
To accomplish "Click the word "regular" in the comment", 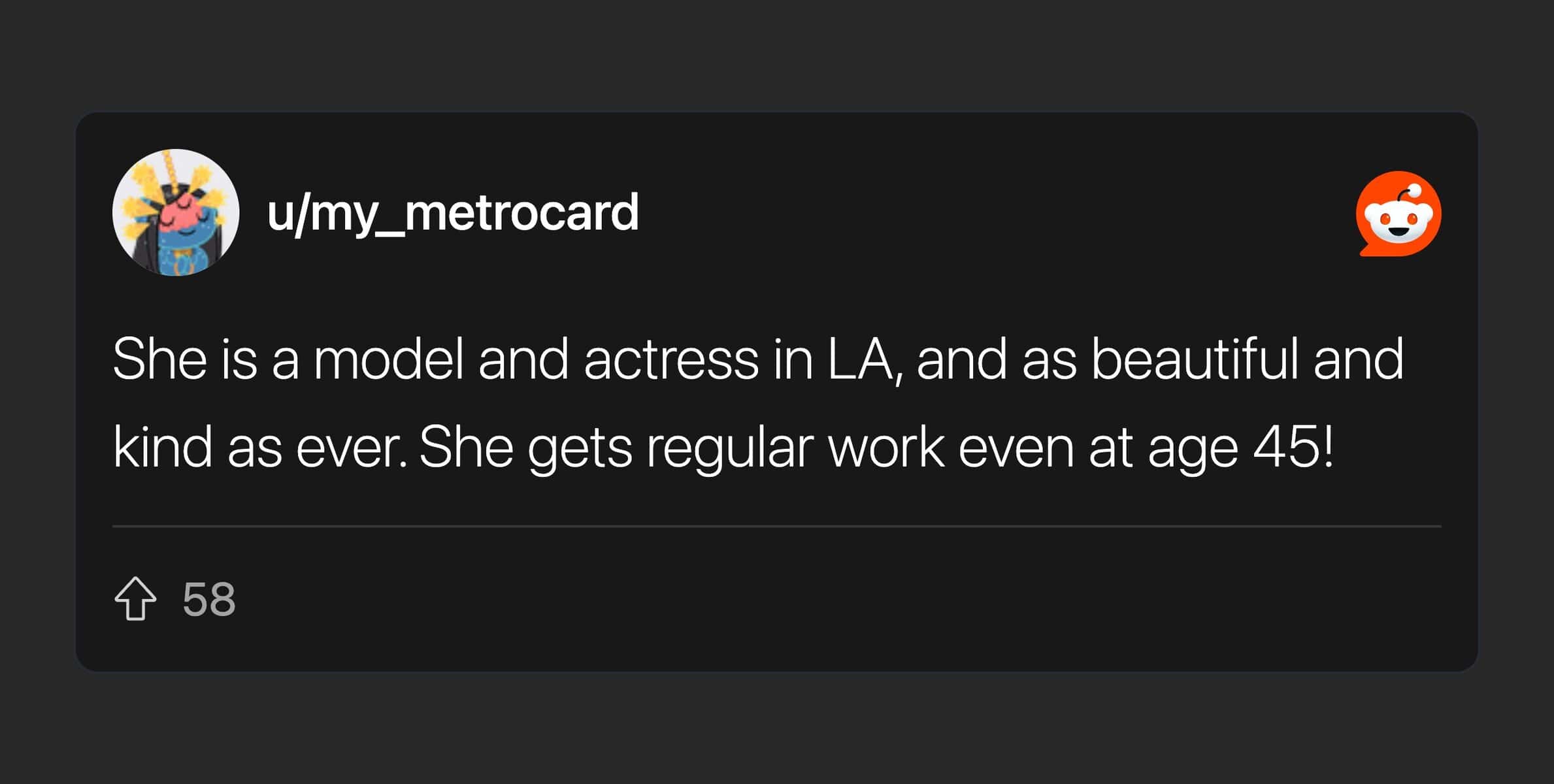I will point(730,449).
